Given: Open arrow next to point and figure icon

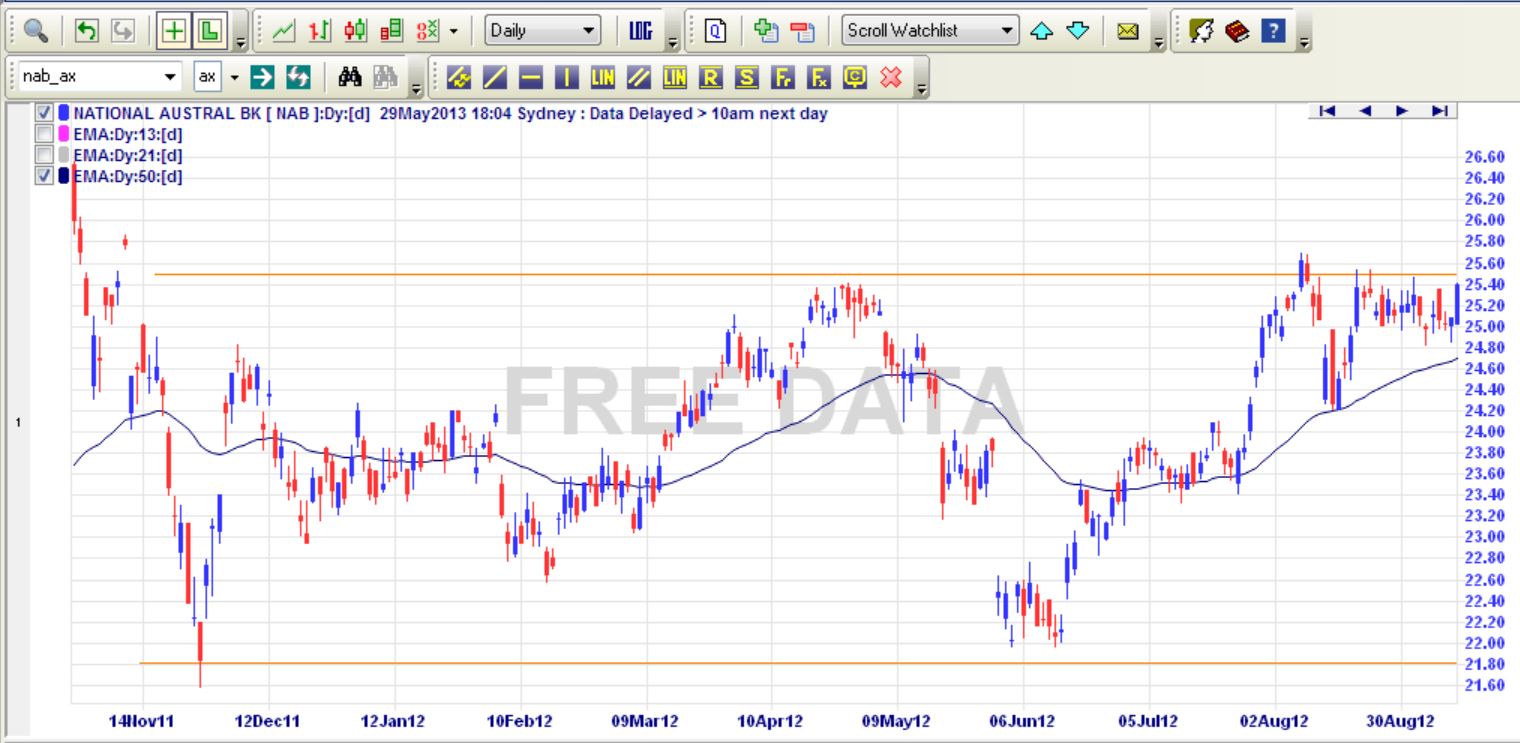Looking at the screenshot, I should [453, 31].
